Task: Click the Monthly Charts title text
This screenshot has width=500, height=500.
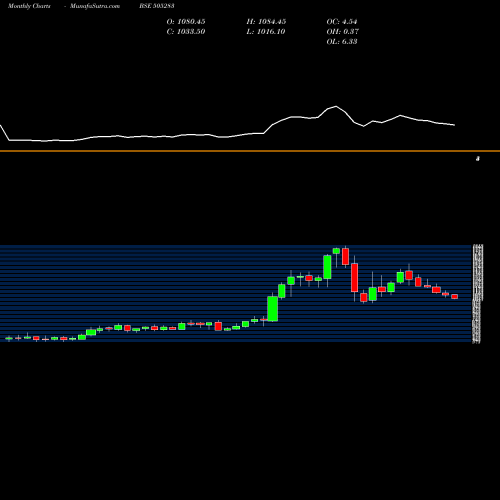Action: tap(29, 6)
